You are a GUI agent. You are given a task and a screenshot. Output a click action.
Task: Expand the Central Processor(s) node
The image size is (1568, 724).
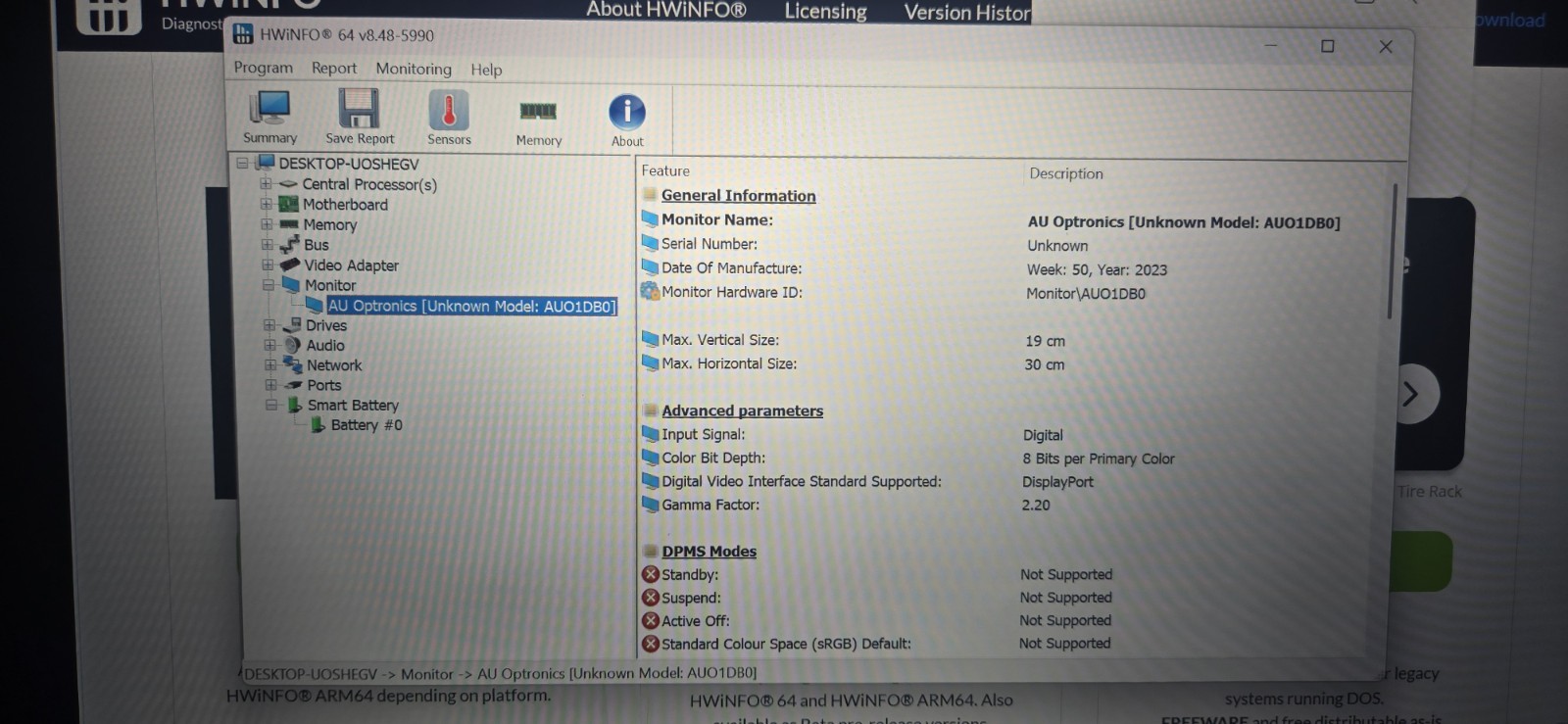click(266, 183)
